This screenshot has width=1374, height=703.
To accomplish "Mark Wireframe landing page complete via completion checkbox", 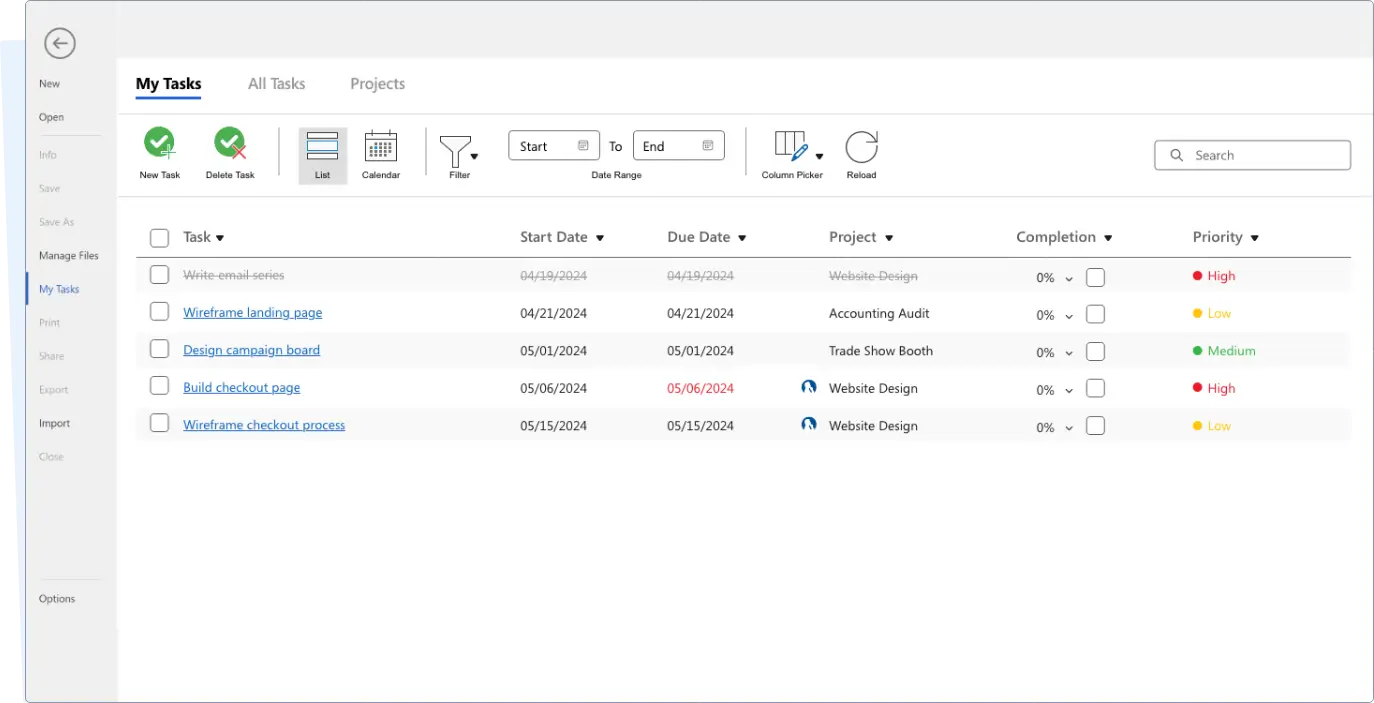I will (1095, 314).
